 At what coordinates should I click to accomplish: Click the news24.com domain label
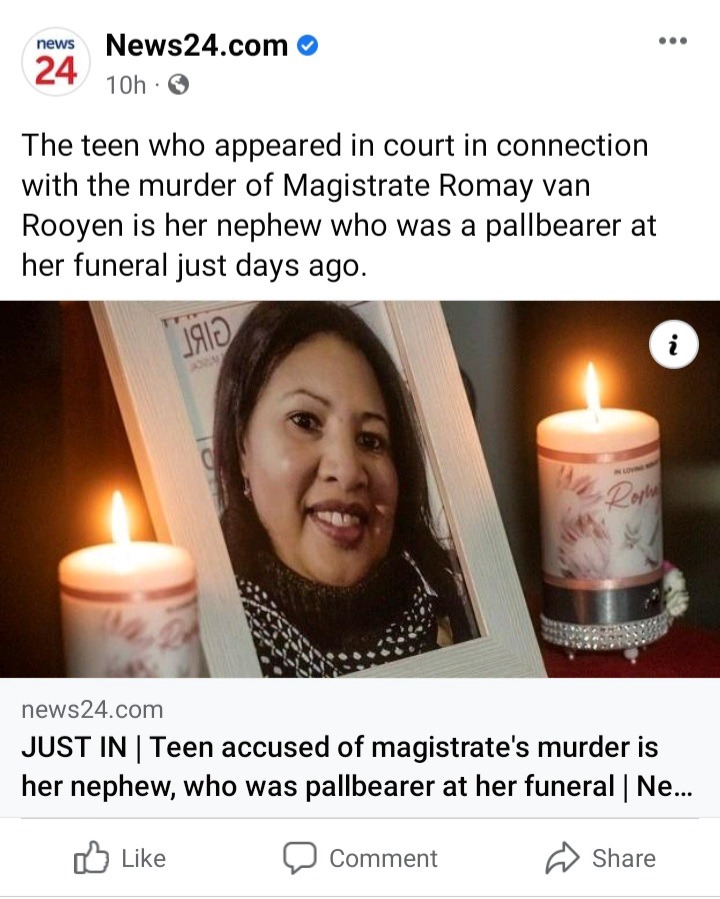coord(92,710)
